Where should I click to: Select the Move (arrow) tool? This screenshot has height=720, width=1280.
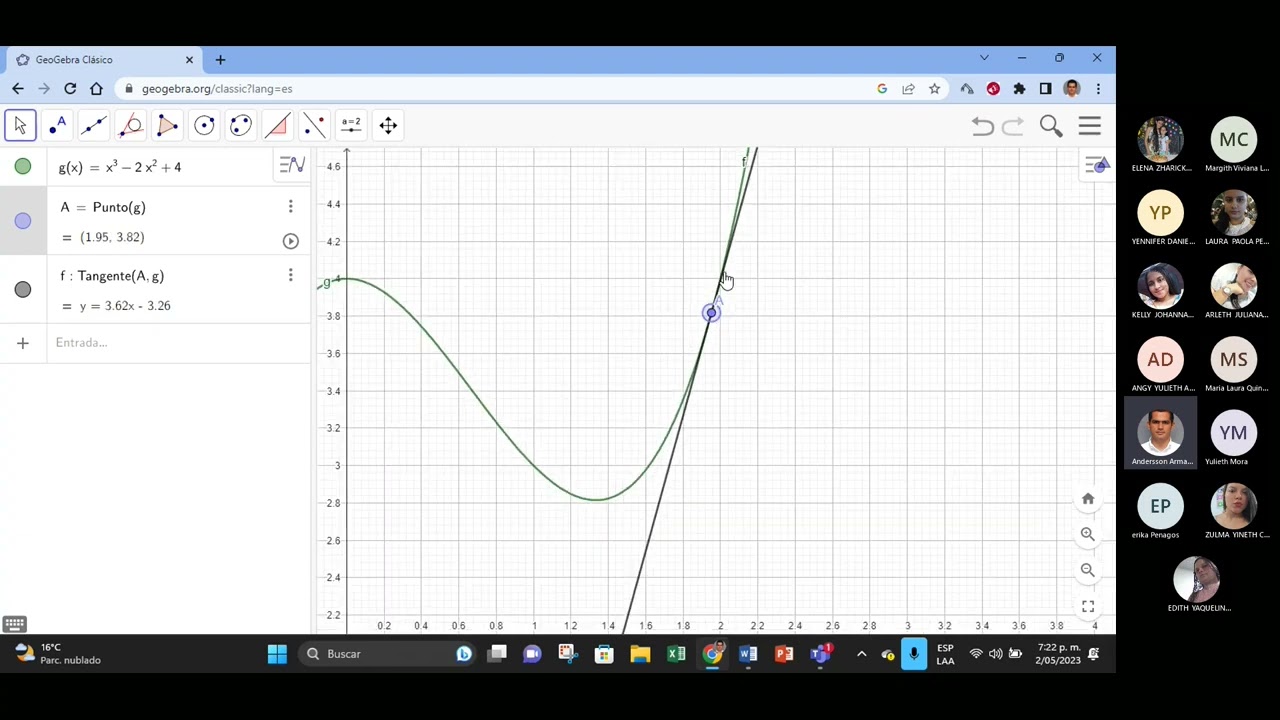(20, 125)
